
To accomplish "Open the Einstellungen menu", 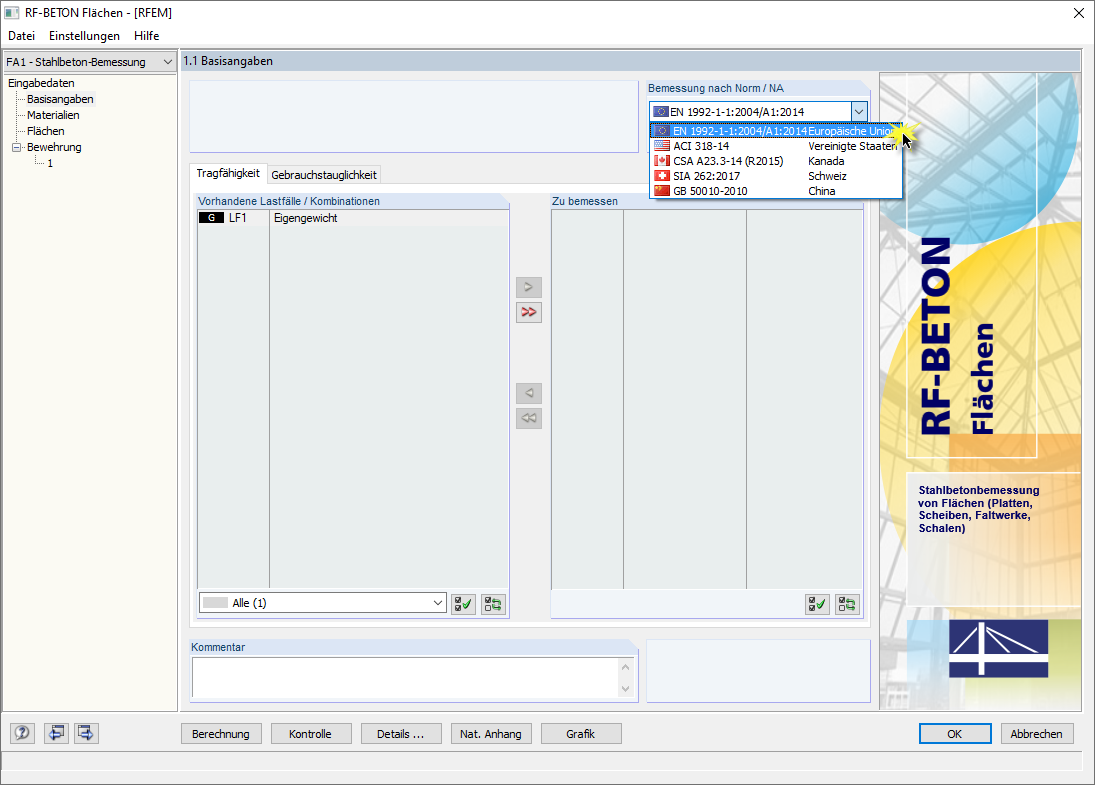I will point(84,36).
